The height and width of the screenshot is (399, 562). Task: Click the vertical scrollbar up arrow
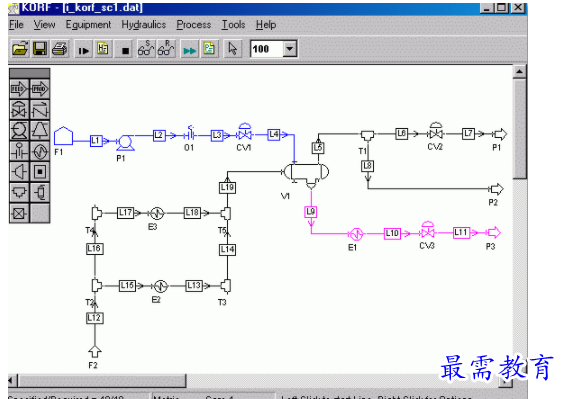point(519,72)
